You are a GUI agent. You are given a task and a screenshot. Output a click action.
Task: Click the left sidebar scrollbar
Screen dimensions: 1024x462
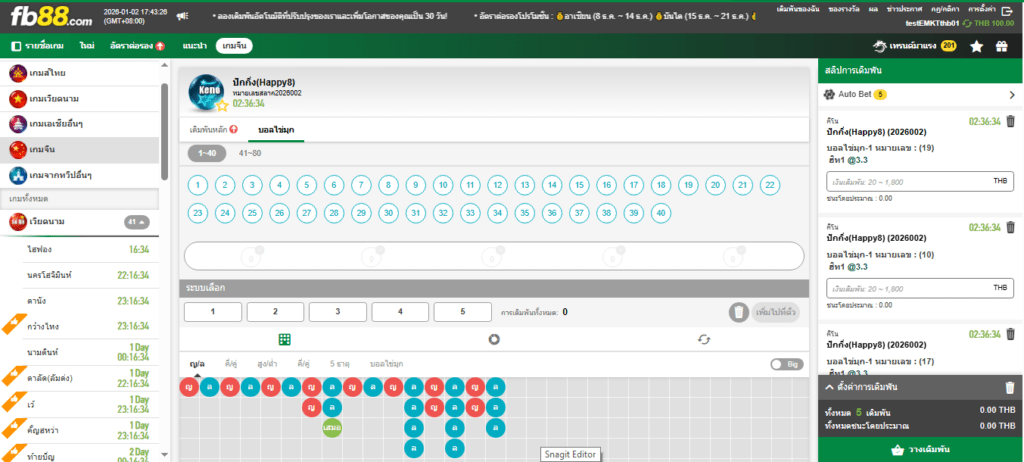tap(165, 131)
